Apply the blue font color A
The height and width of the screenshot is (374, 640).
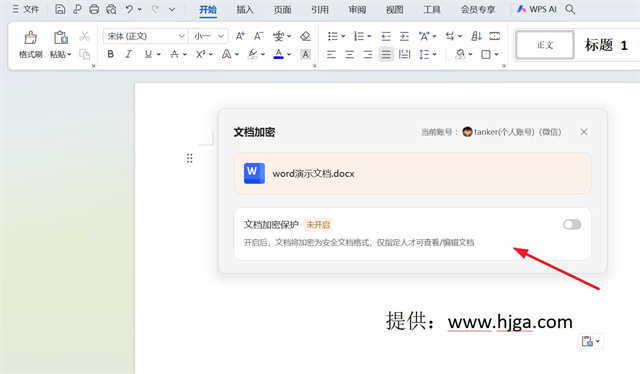[x=279, y=54]
